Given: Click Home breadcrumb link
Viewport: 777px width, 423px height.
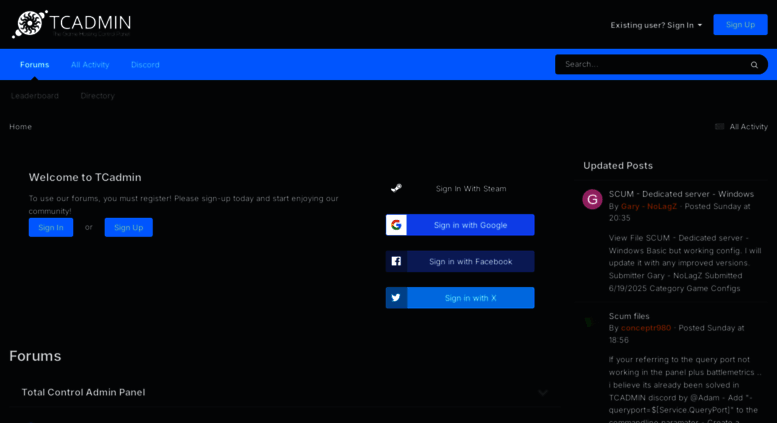Looking at the screenshot, I should 20,127.
